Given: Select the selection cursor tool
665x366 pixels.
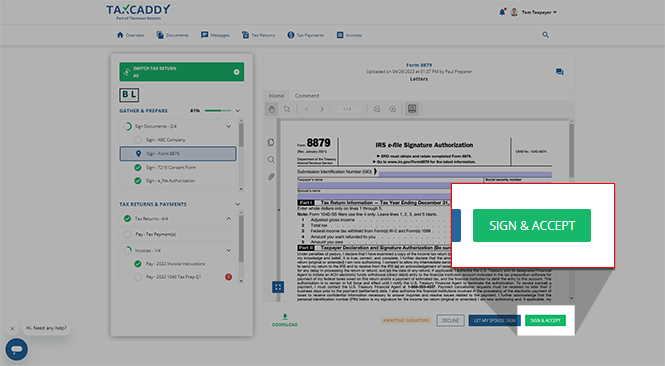Looking at the screenshot, I should (x=287, y=109).
